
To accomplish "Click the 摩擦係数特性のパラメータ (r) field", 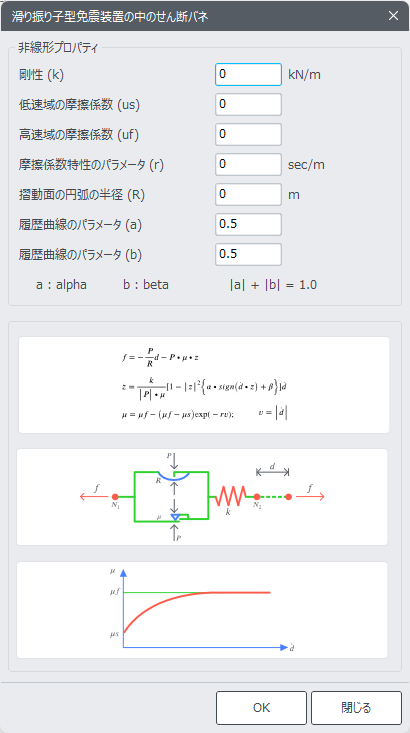I will click(248, 164).
